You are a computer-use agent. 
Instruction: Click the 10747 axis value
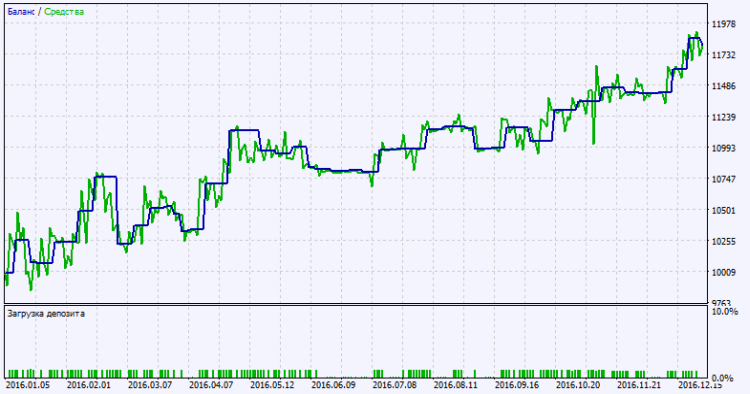[x=724, y=180]
